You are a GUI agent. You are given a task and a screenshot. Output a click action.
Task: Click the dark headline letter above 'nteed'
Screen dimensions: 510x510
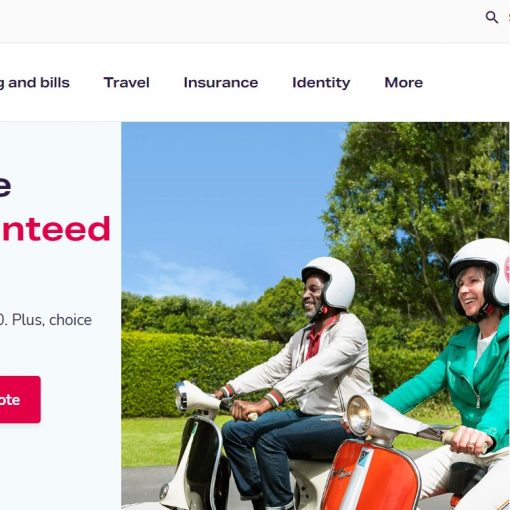(x=5, y=187)
